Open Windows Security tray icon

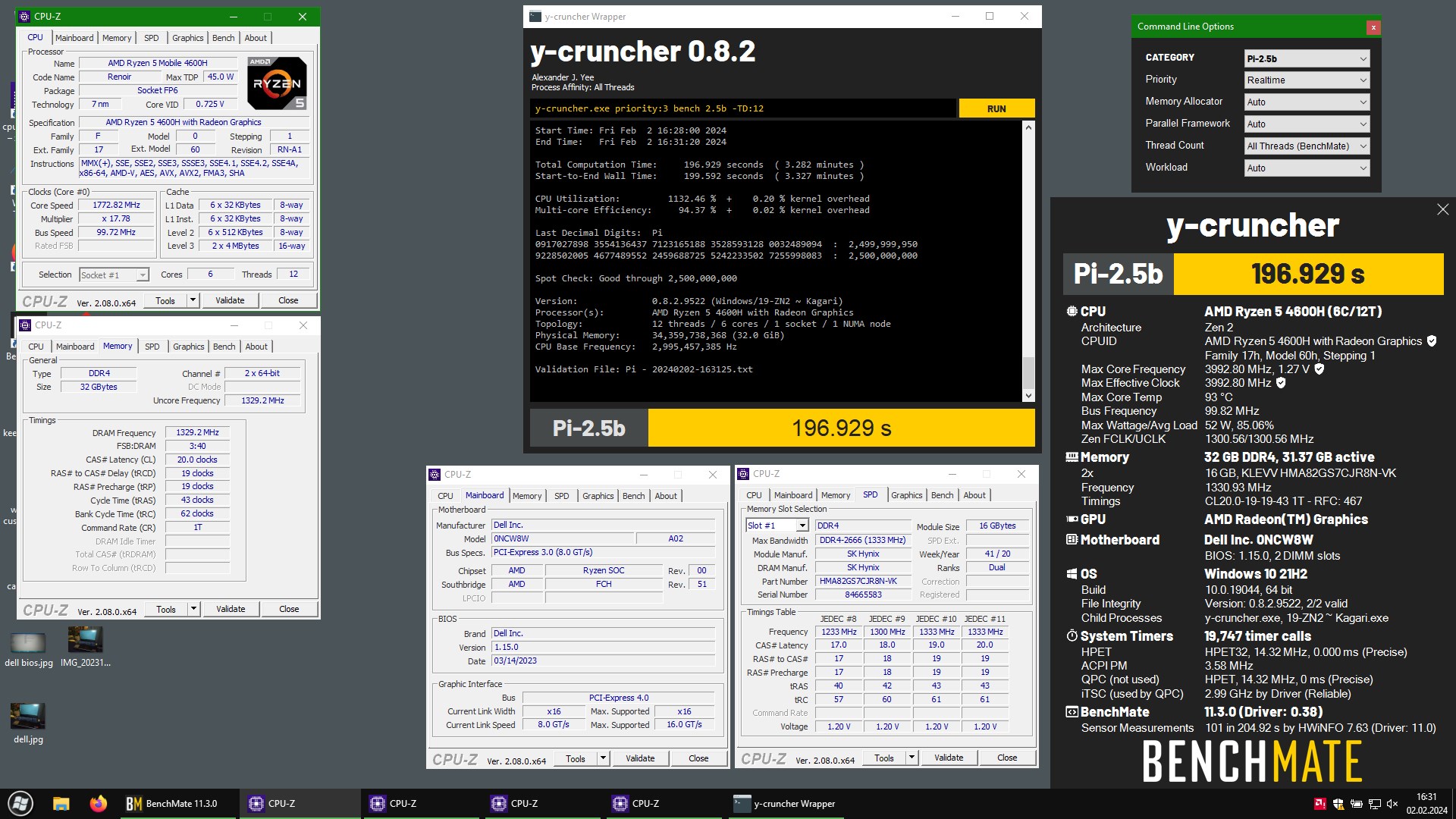point(1338,804)
